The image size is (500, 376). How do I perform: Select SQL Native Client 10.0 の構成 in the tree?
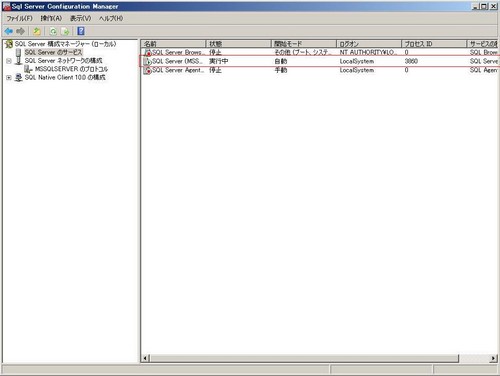pos(65,77)
